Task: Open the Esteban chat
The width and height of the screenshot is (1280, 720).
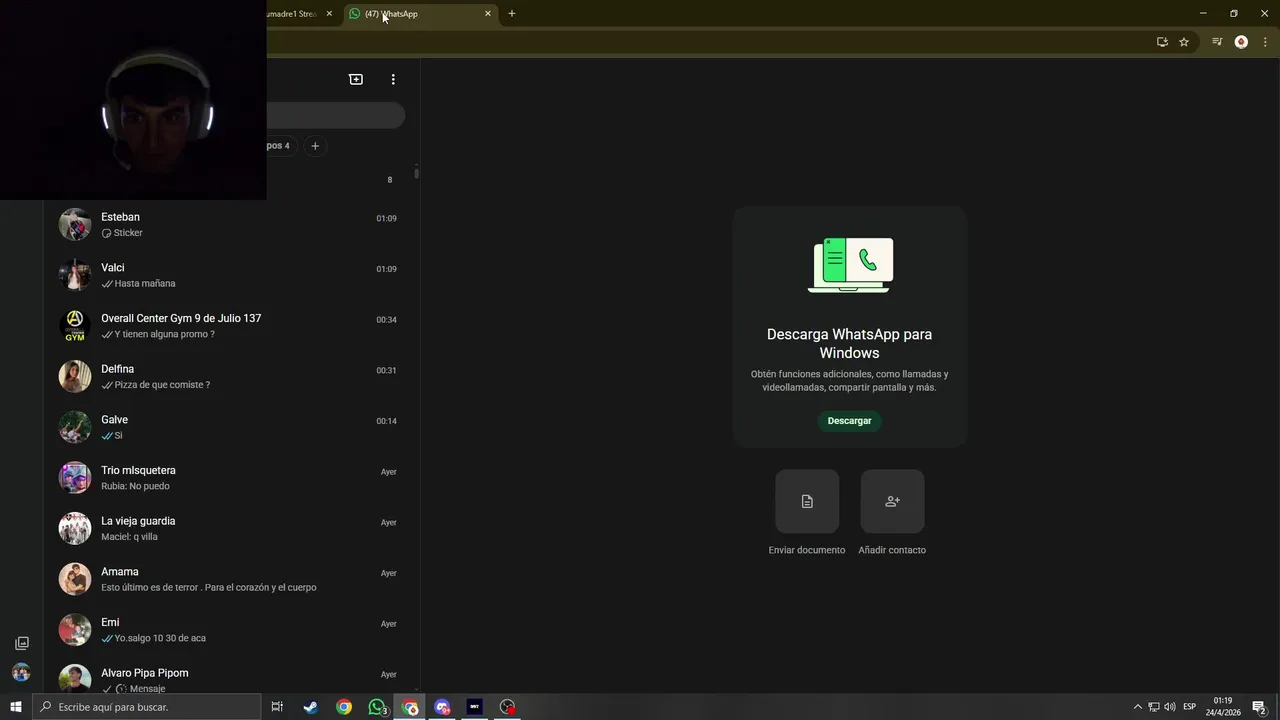Action: (x=232, y=225)
